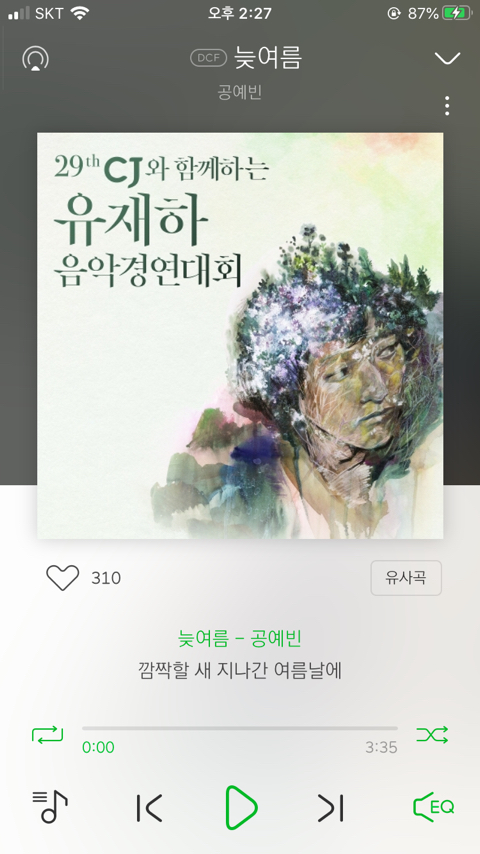Skip to the next track
Viewport: 480px width, 854px height.
pos(331,807)
